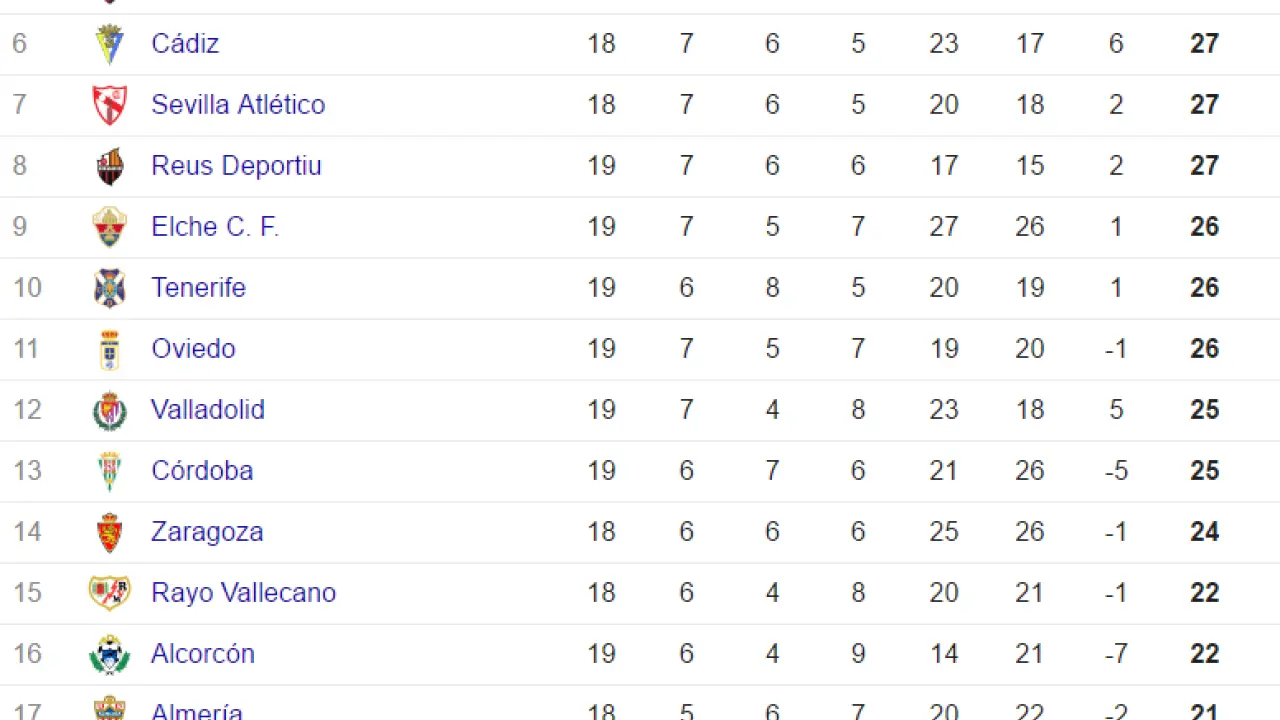Click the Reus Deportiu crest icon
The height and width of the screenshot is (720, 1280).
click(109, 166)
